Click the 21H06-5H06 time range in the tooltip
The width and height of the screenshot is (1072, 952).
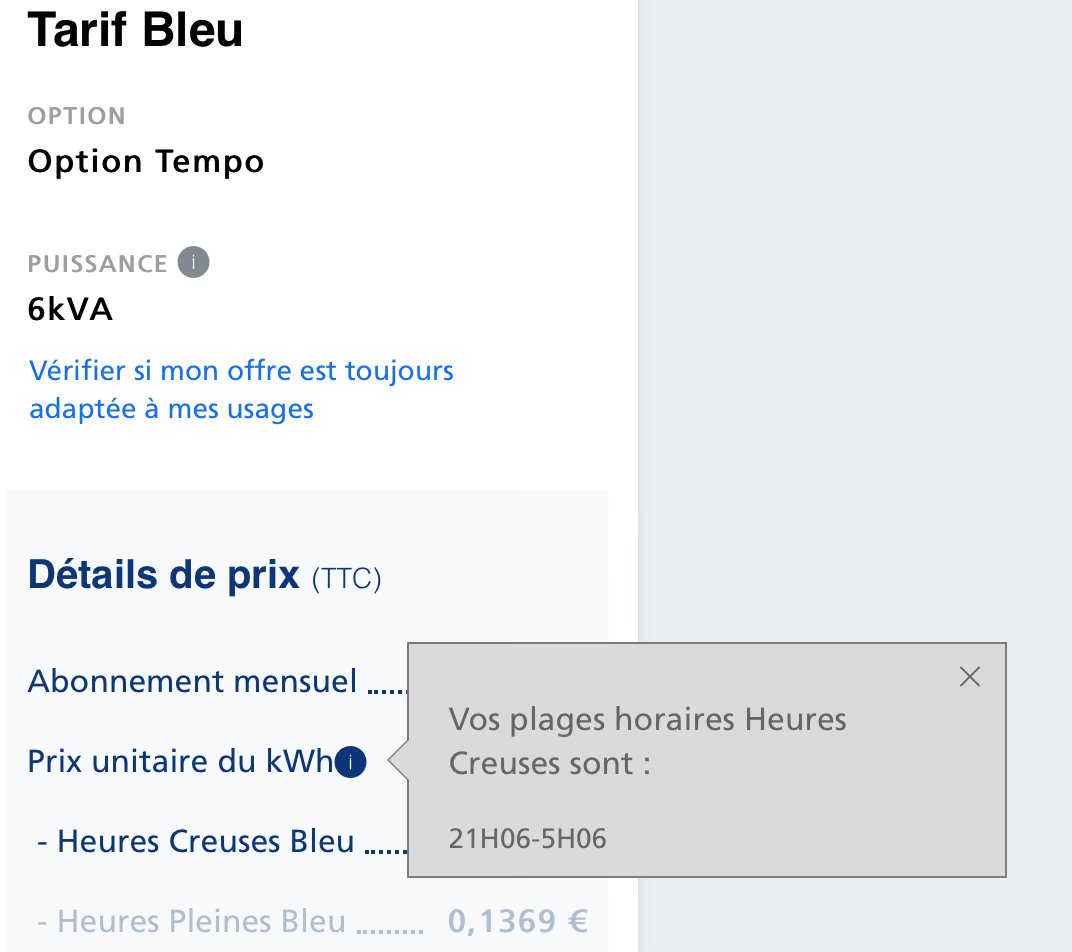[528, 838]
